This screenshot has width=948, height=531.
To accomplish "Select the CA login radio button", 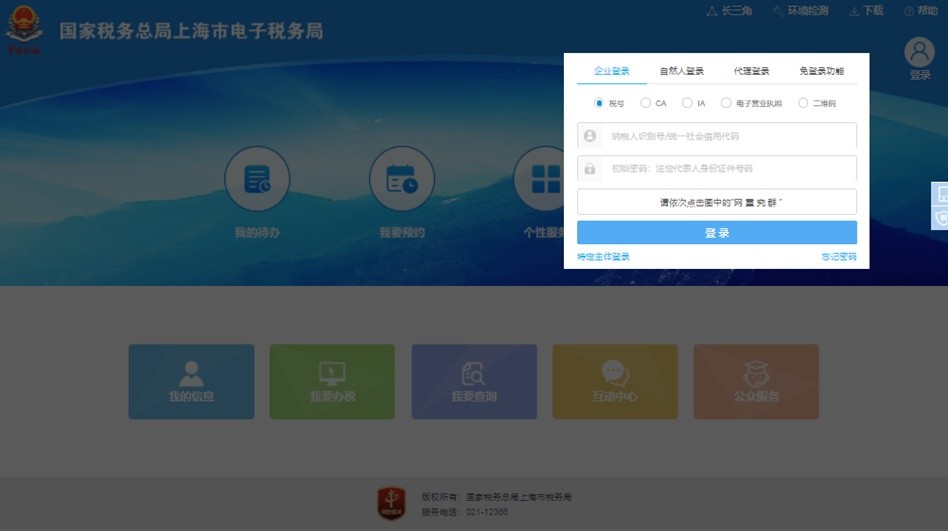I will pos(646,103).
